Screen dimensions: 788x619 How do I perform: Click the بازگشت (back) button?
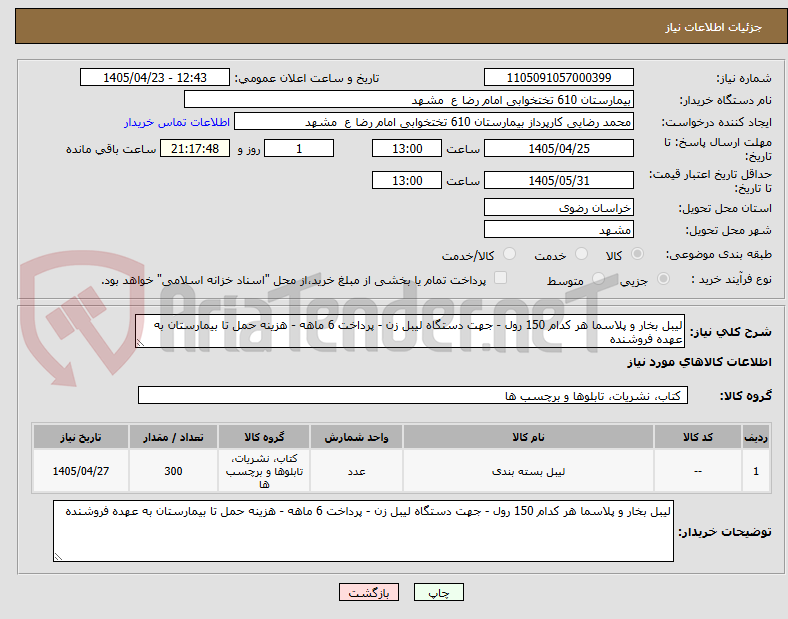pos(369,592)
